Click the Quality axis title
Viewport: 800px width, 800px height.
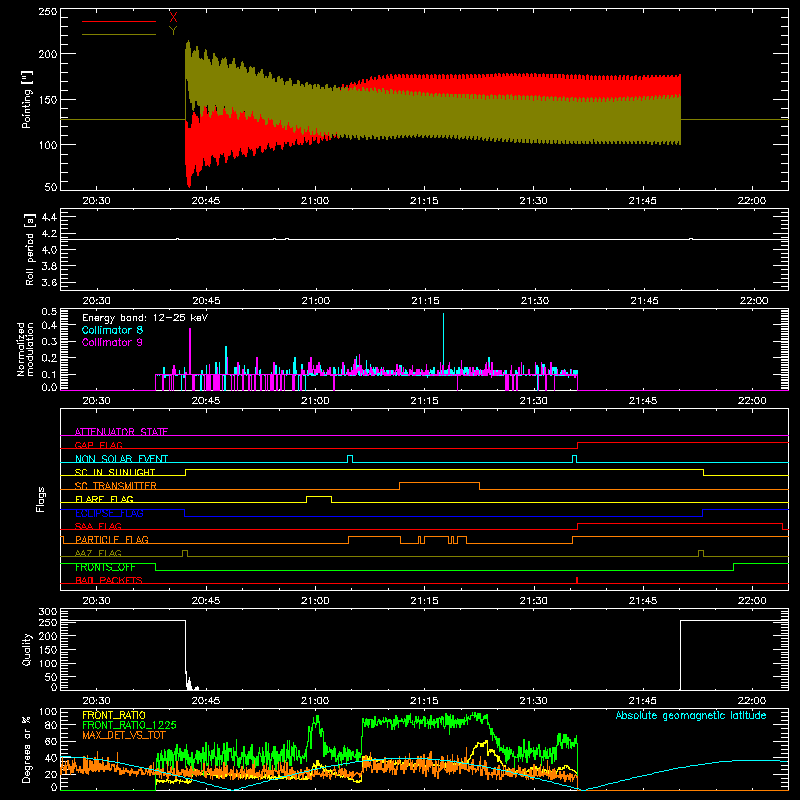point(27,649)
